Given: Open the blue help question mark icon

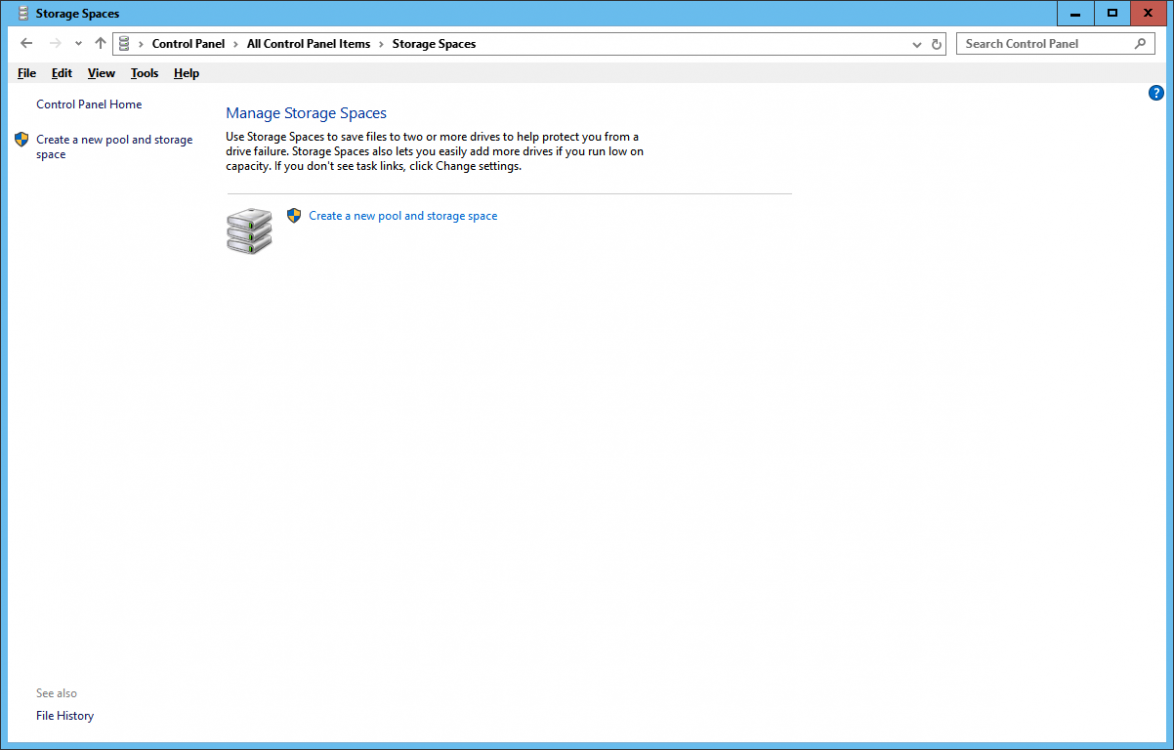Looking at the screenshot, I should [1156, 94].
